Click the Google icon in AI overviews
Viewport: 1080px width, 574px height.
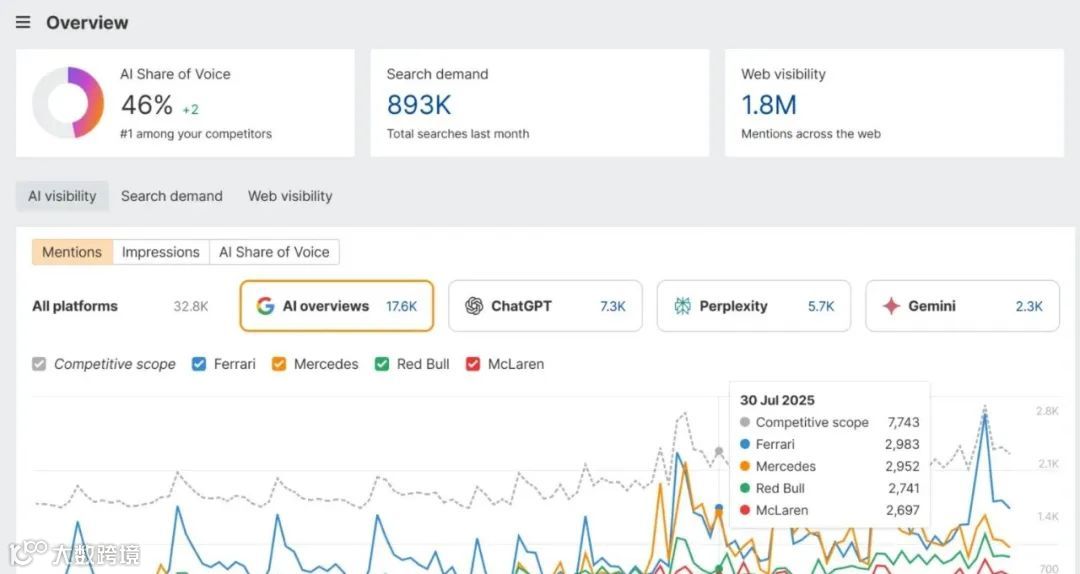[x=265, y=306]
